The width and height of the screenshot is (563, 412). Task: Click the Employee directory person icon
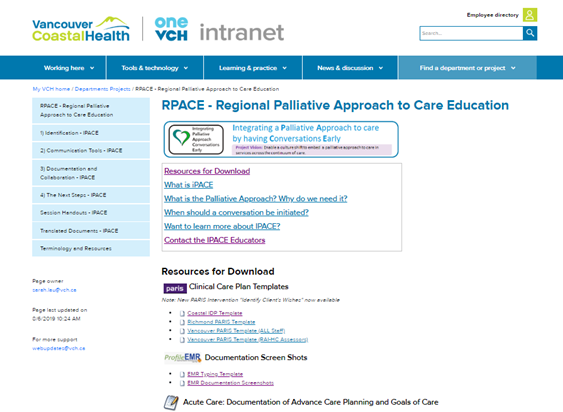(x=530, y=15)
